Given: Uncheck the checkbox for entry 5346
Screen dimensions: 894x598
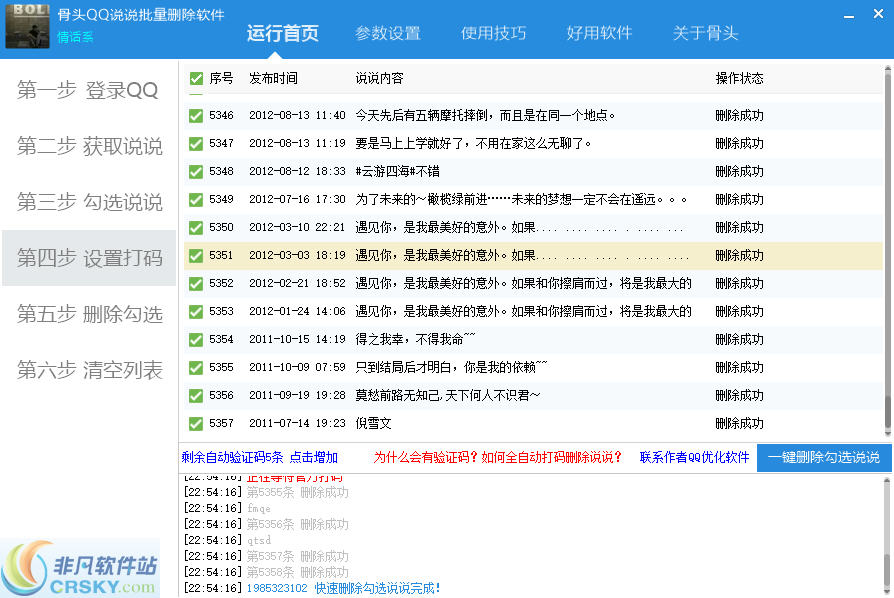Looking at the screenshot, I should pyautogui.click(x=196, y=115).
